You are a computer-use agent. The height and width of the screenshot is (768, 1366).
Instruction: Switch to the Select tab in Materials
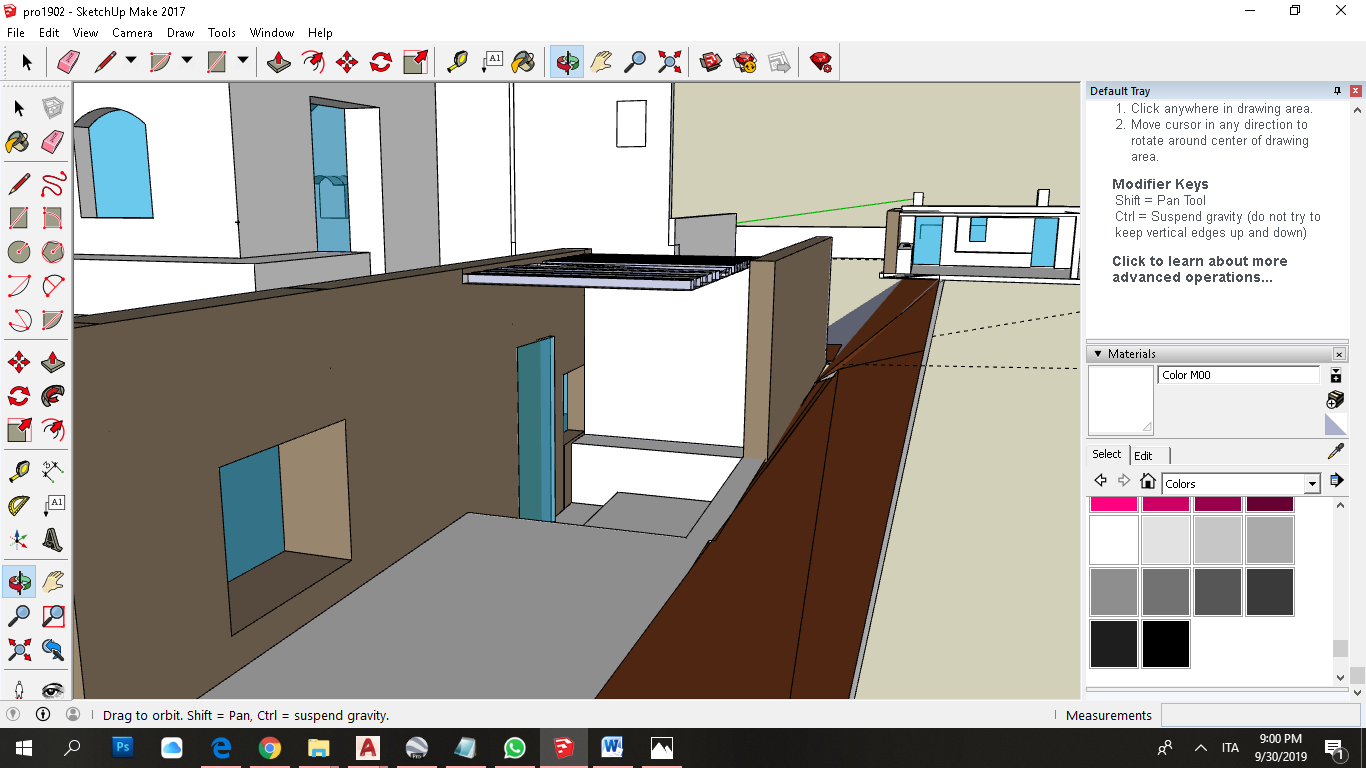[x=1107, y=454]
